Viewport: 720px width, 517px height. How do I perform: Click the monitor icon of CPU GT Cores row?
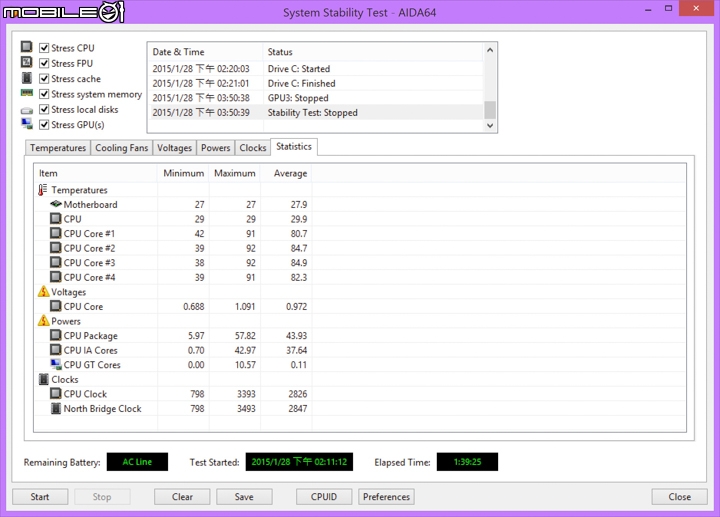56,365
